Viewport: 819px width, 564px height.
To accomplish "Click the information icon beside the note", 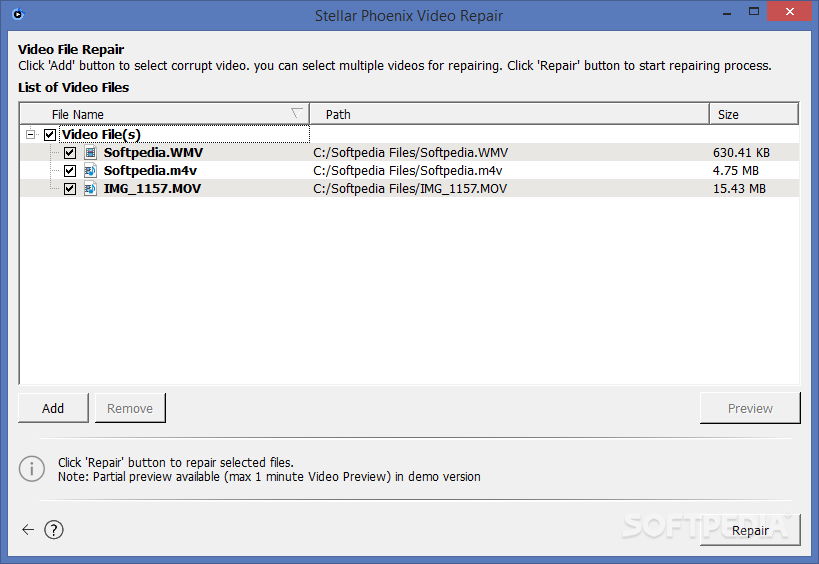I will pyautogui.click(x=32, y=469).
